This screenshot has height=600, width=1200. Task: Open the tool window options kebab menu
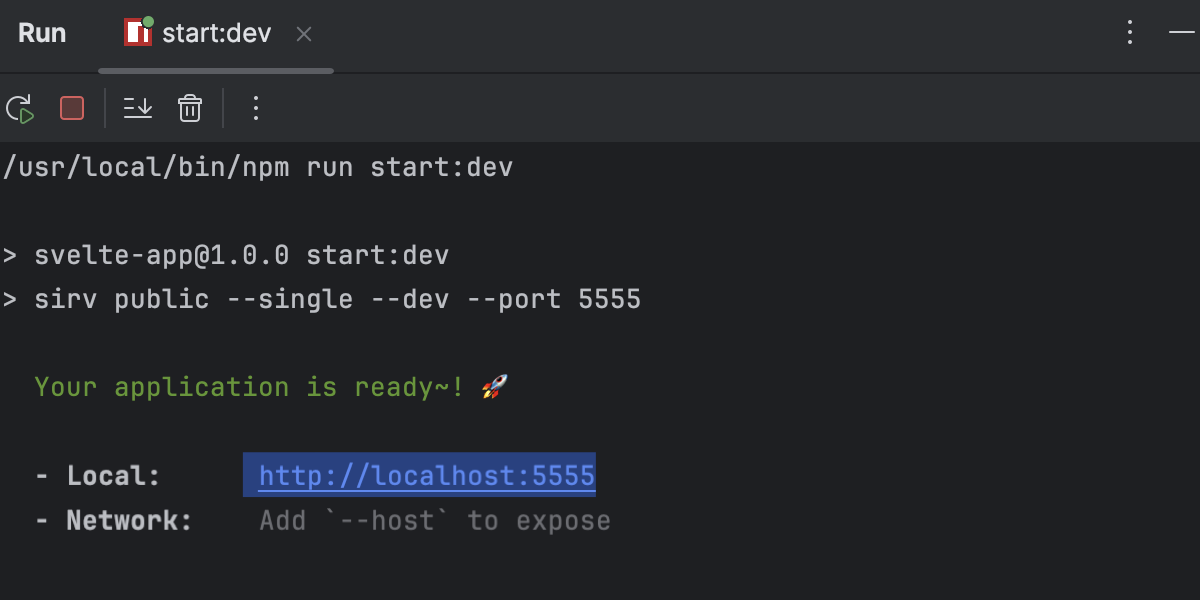(1129, 33)
